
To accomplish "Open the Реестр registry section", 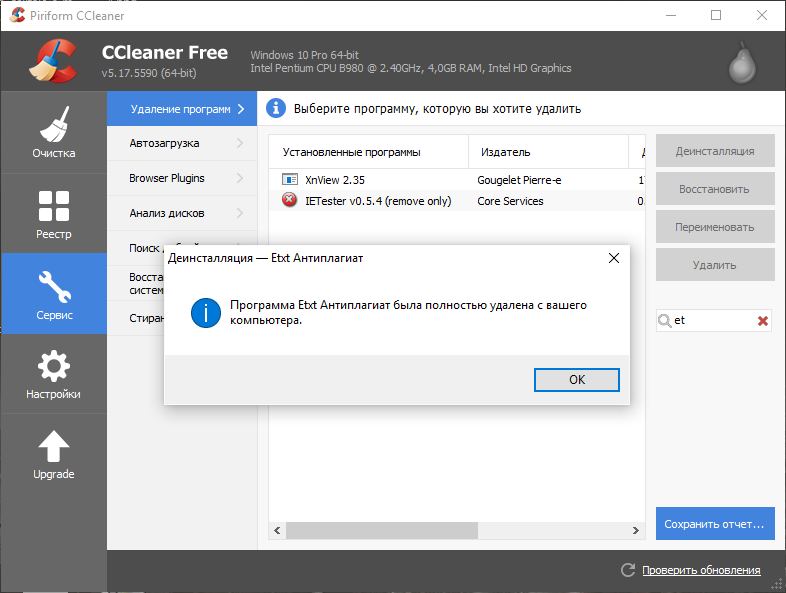I will 54,214.
